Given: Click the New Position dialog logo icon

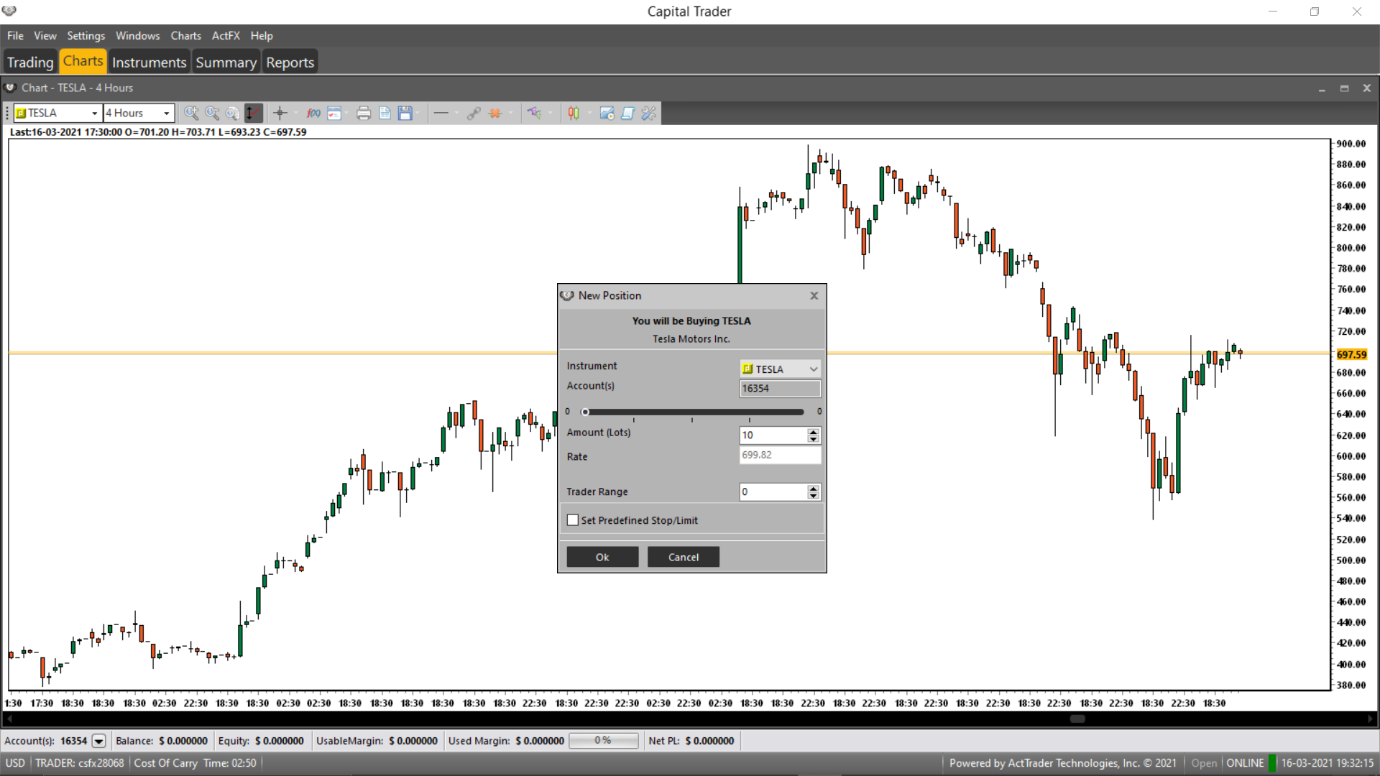Looking at the screenshot, I should coord(568,295).
